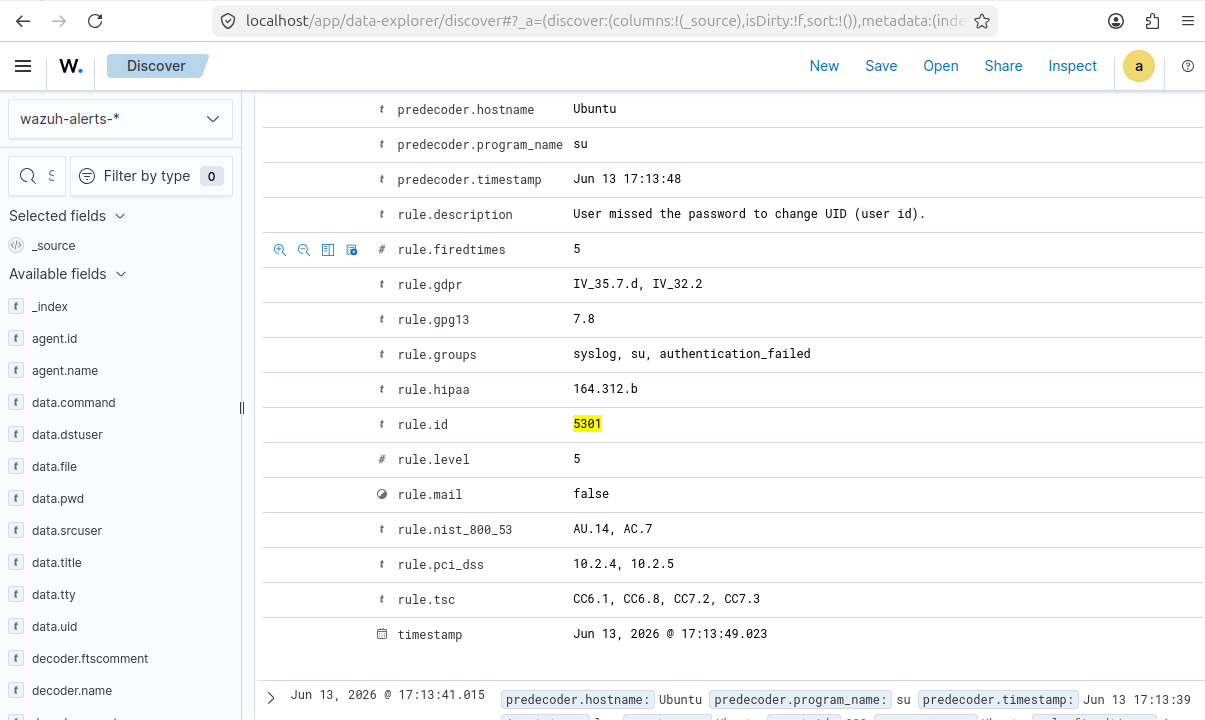Image resolution: width=1205 pixels, height=720 pixels.
Task: Click the Wazuh logo
Action: (x=71, y=66)
